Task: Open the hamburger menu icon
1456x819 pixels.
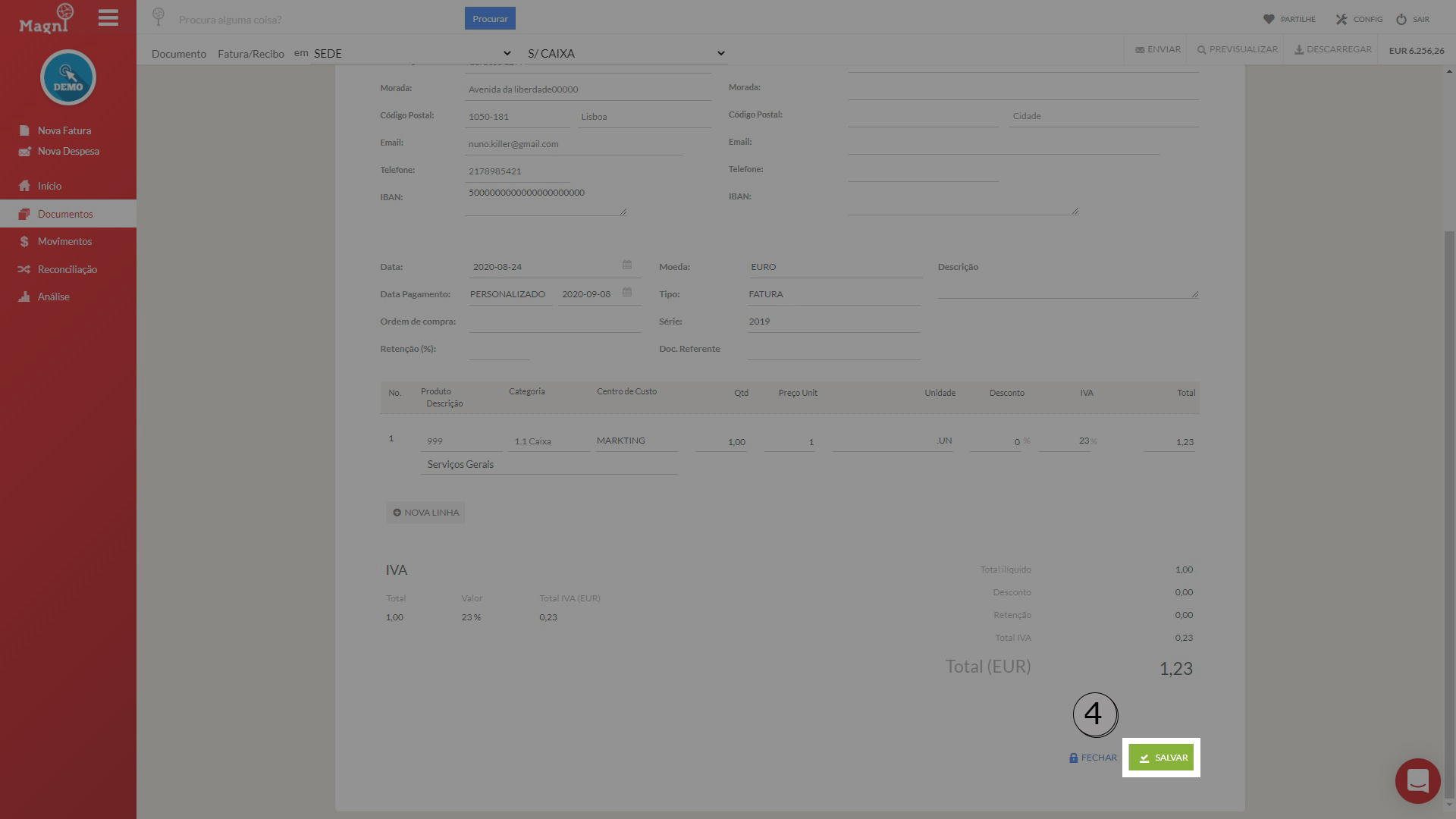Action: click(108, 18)
